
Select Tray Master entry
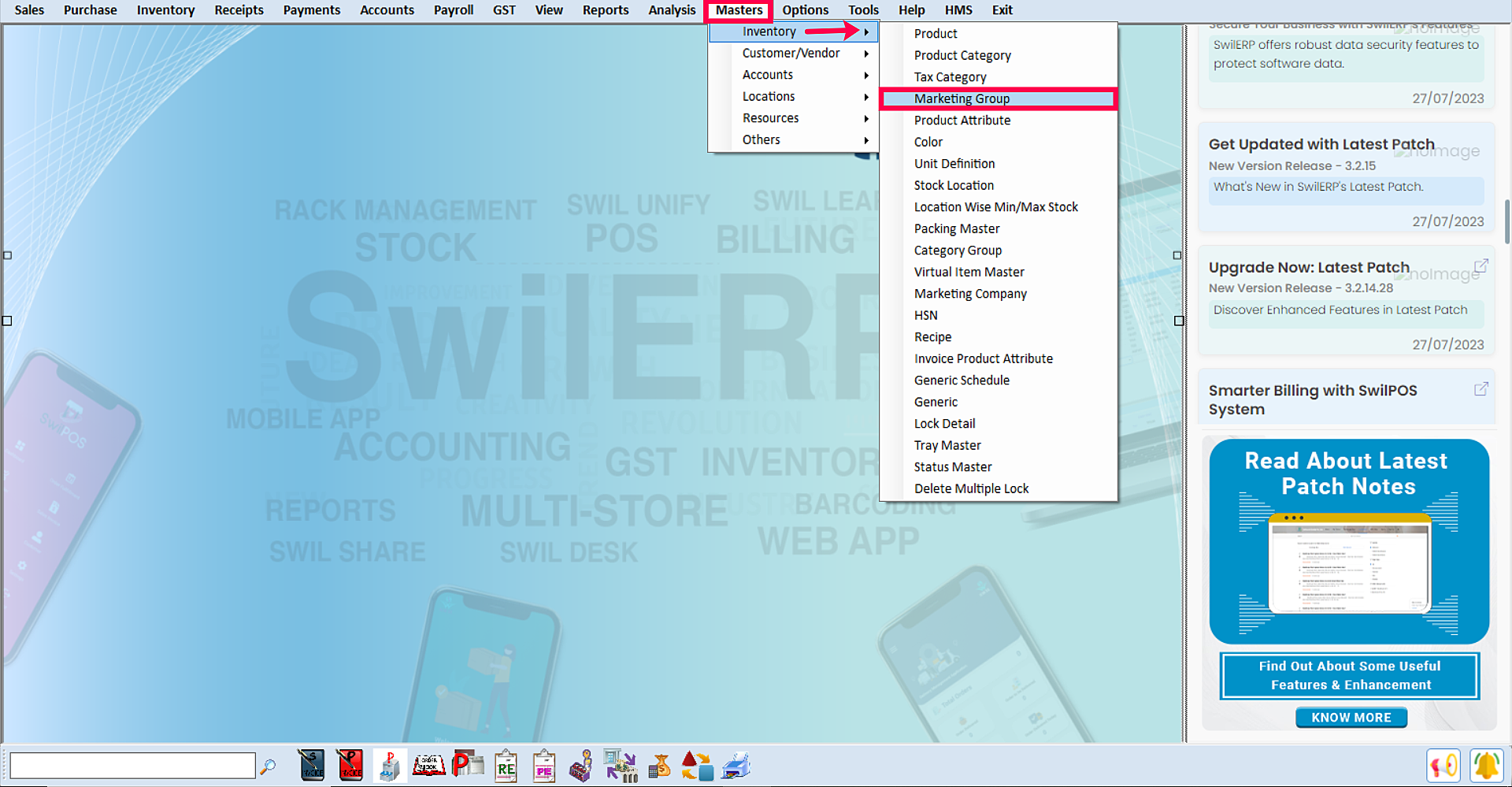[998, 445]
